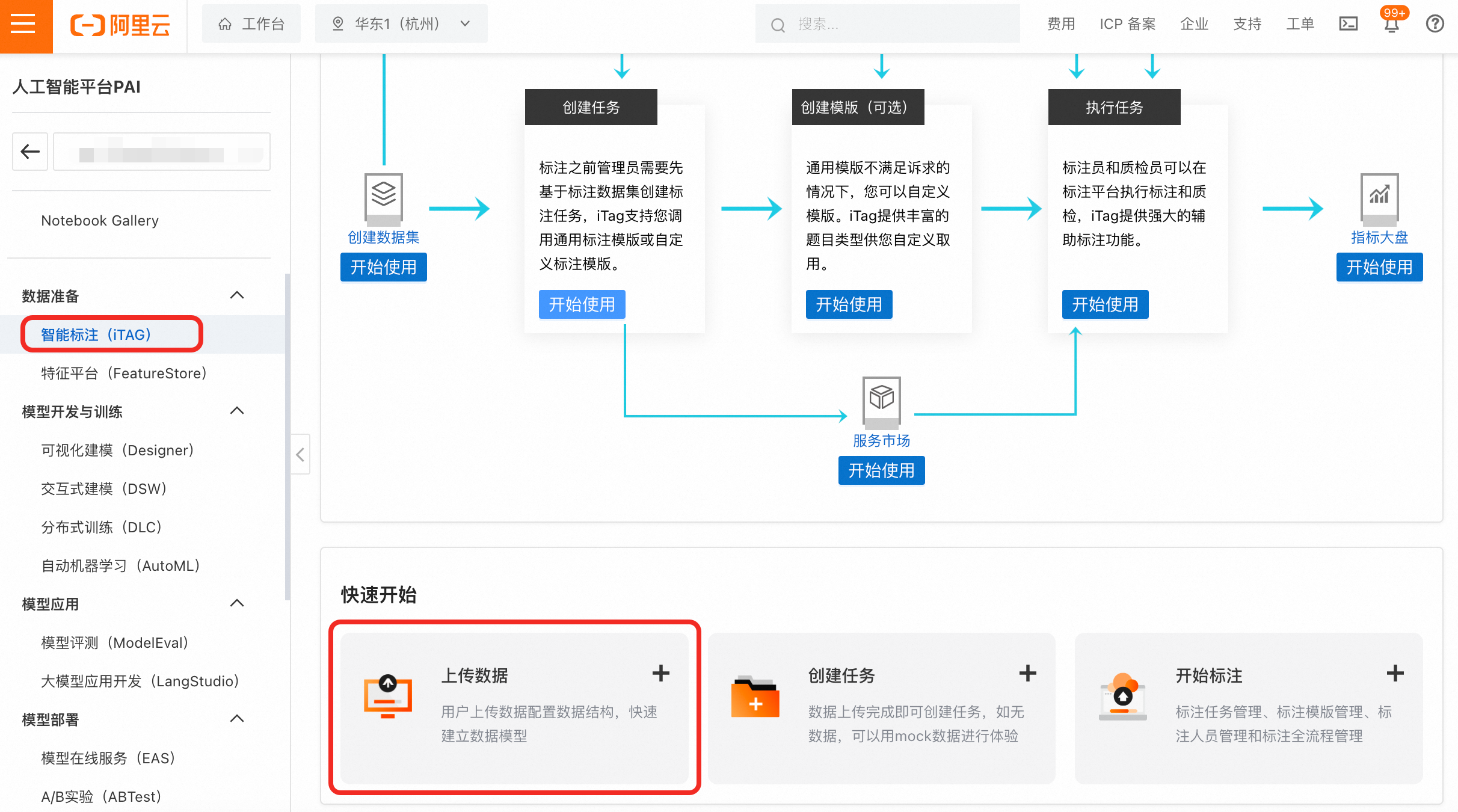1458x812 pixels.
Task: Collapse the 模型开发与训练 section
Action: coord(237,411)
